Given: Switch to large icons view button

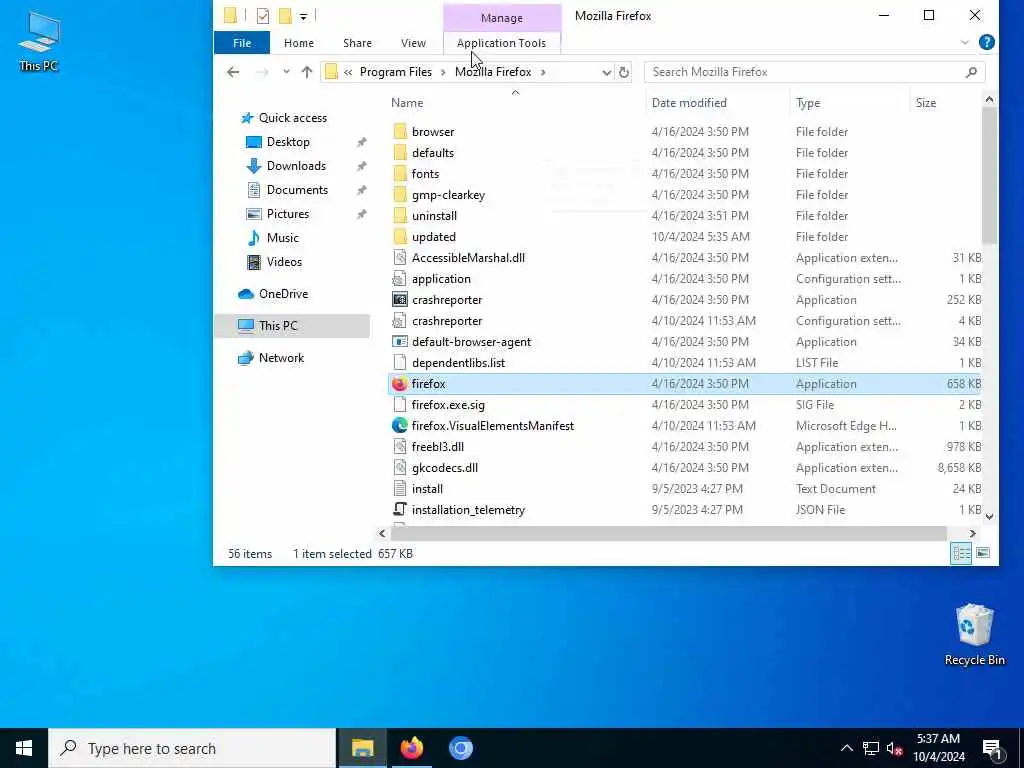Looking at the screenshot, I should pos(982,553).
